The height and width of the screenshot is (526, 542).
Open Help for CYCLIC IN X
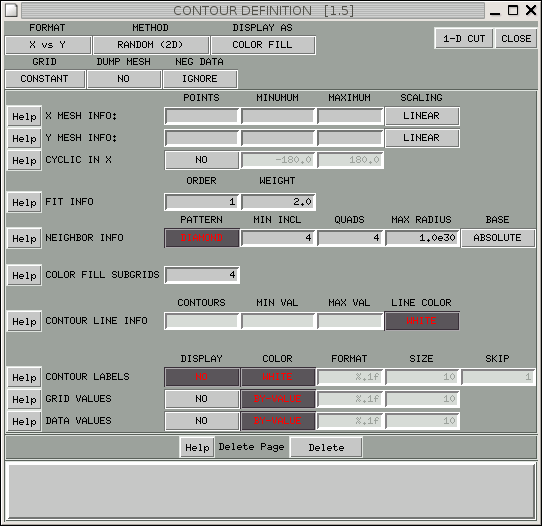tap(24, 160)
